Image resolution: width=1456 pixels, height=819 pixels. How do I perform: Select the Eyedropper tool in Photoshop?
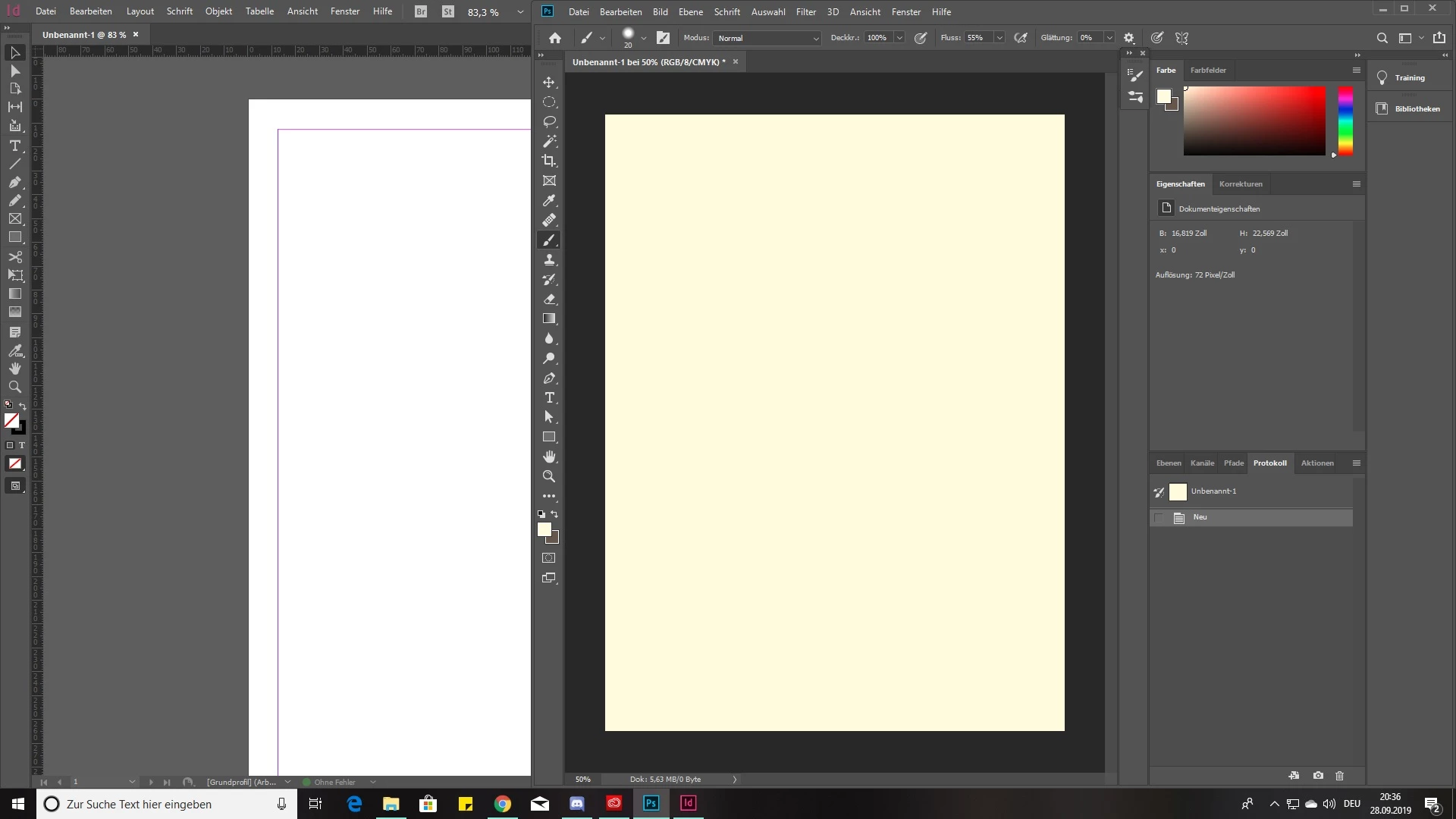[x=549, y=200]
